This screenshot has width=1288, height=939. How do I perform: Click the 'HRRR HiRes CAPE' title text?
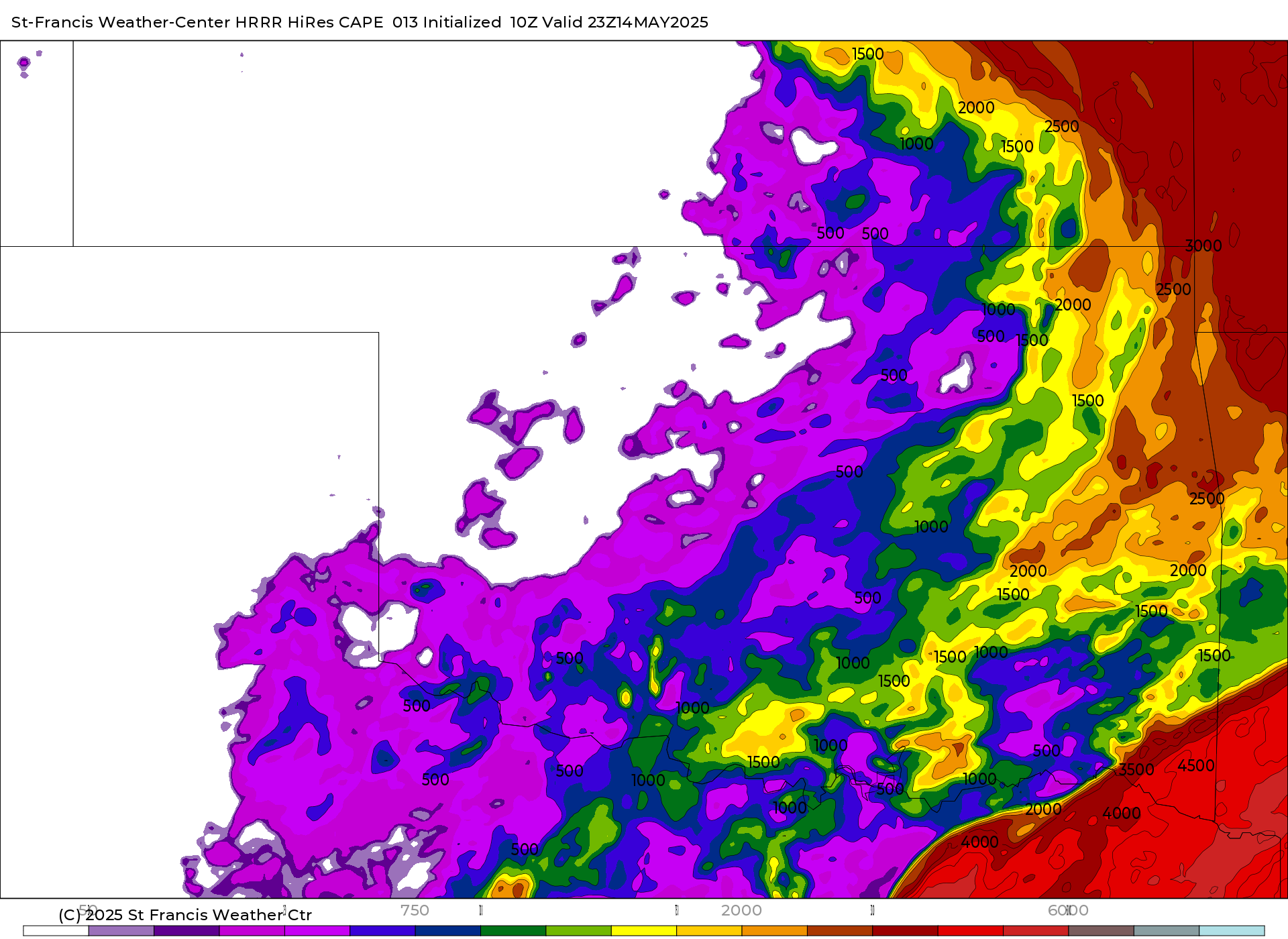point(309,22)
